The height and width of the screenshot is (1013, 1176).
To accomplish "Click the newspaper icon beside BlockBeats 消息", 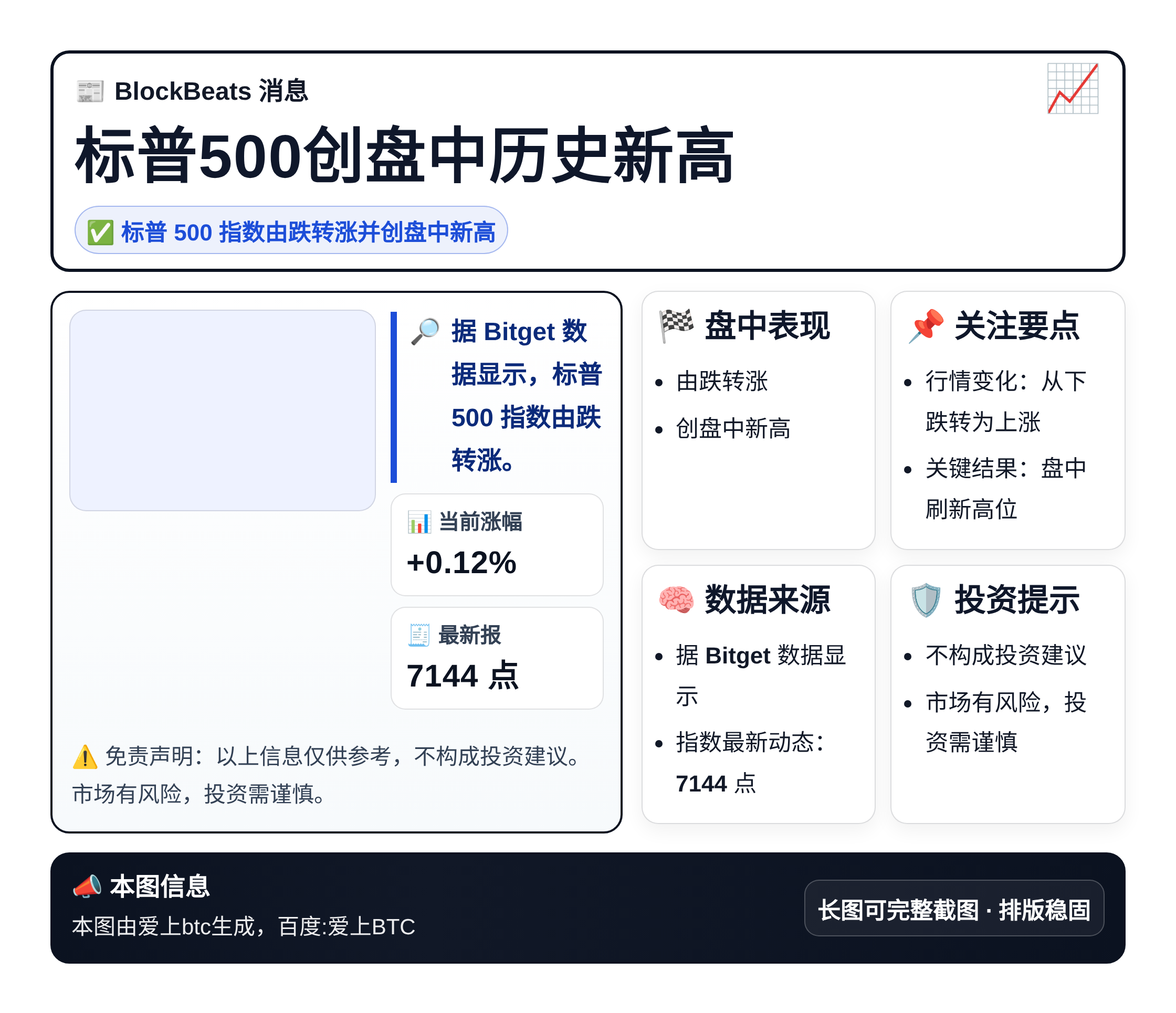I will coord(90,91).
